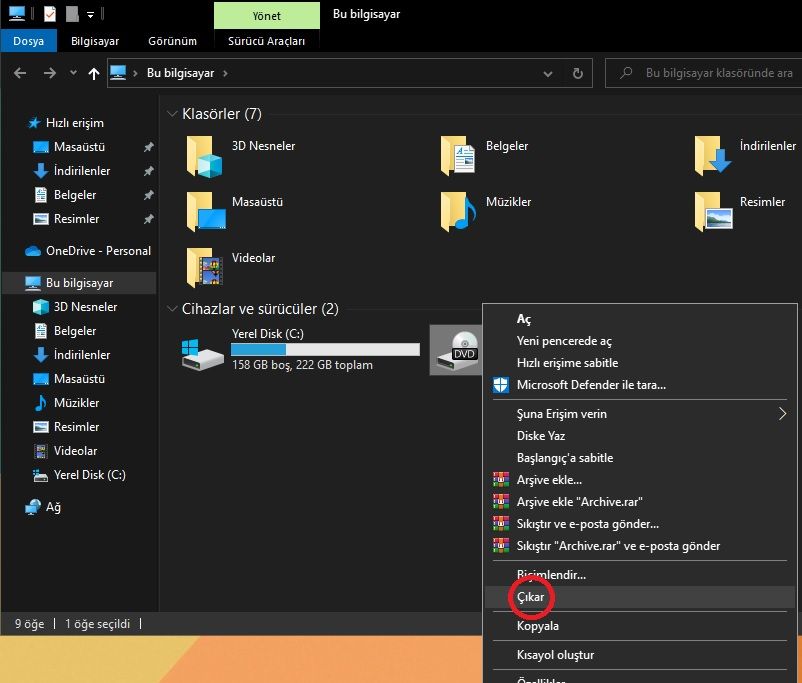Screen dimensions: 802x683
Task: Choose Arşive ekle "Archive.rar"
Action: 639,502
